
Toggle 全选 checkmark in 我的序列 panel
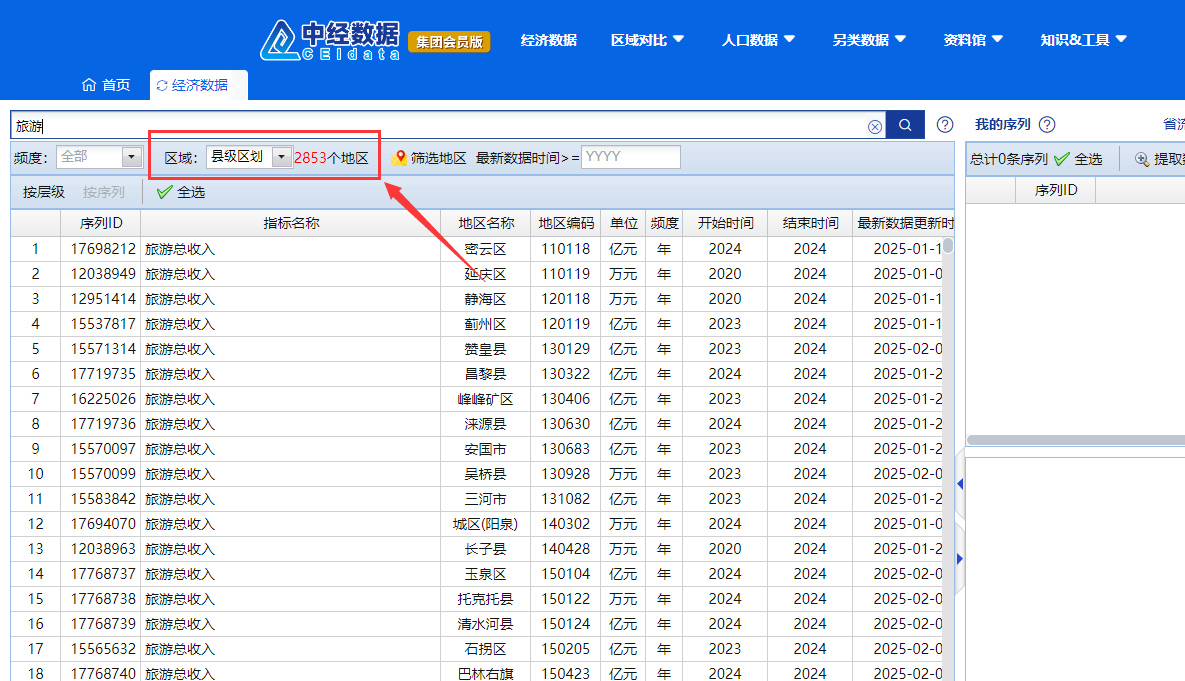pos(1062,159)
